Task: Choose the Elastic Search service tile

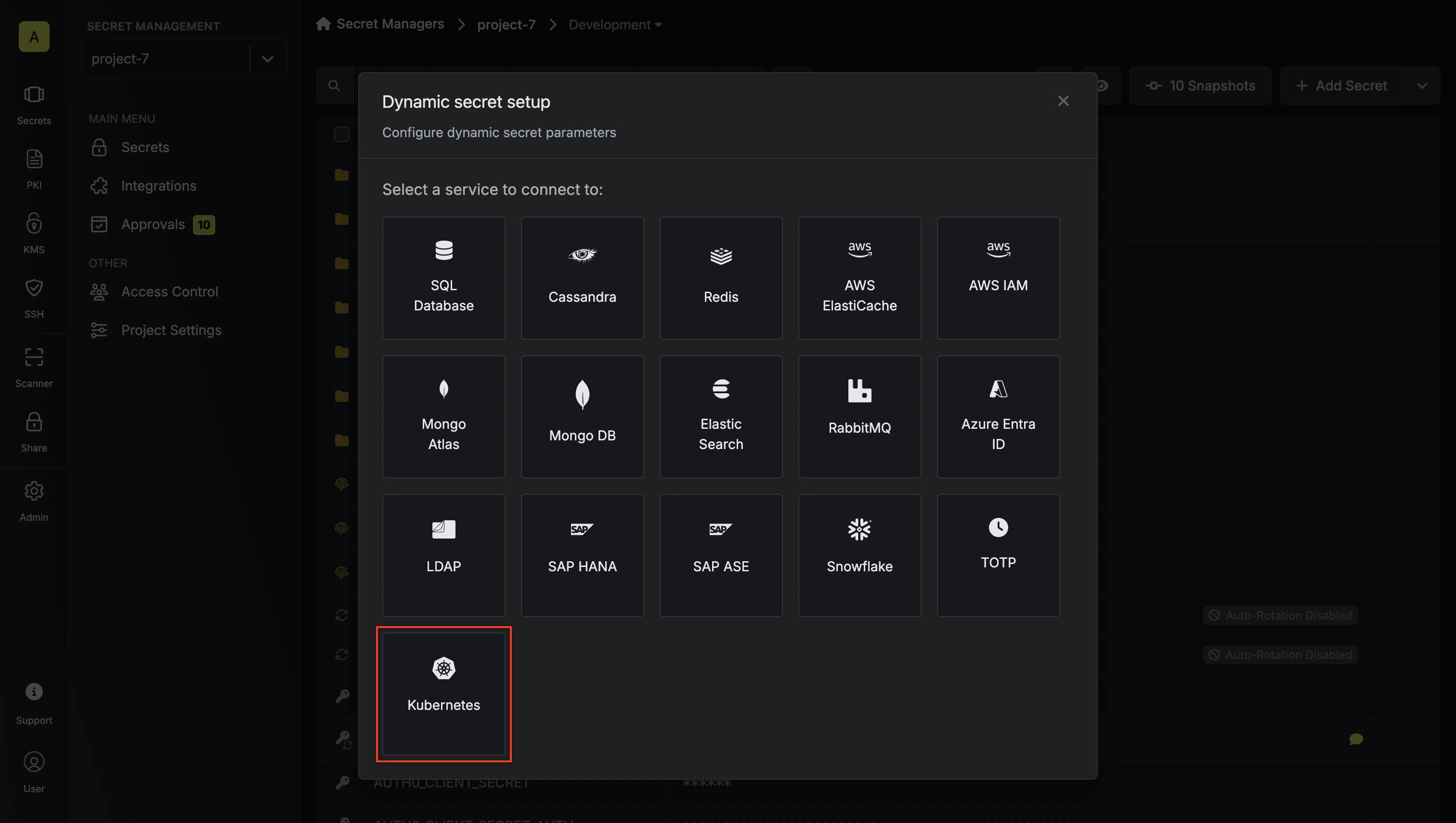Action: tap(721, 417)
